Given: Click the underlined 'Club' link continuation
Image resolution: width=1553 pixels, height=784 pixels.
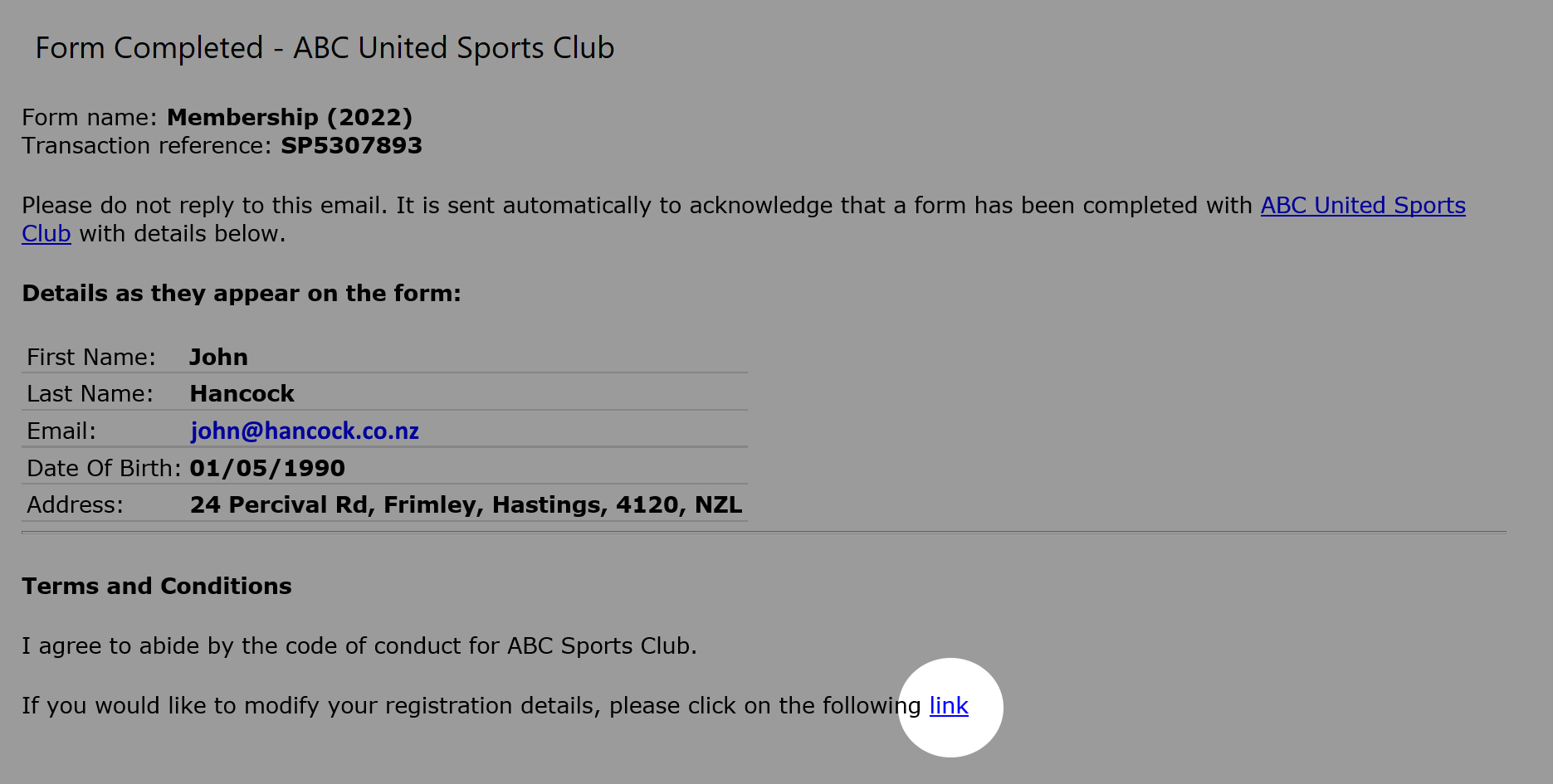Looking at the screenshot, I should [46, 234].
